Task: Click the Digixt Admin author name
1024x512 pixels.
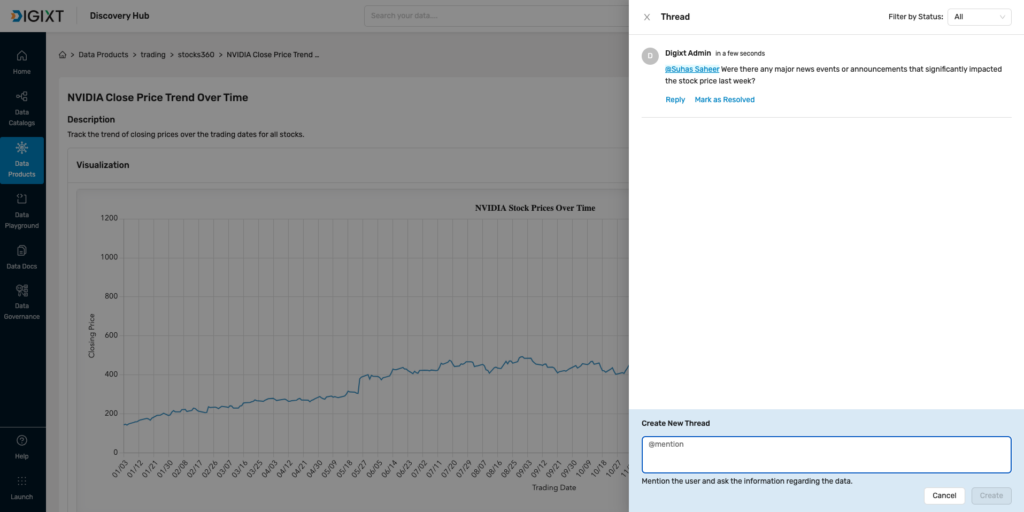Action: point(688,53)
